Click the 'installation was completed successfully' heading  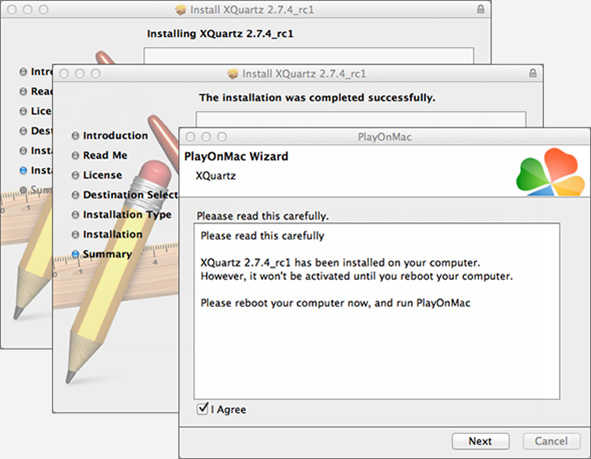(317, 98)
